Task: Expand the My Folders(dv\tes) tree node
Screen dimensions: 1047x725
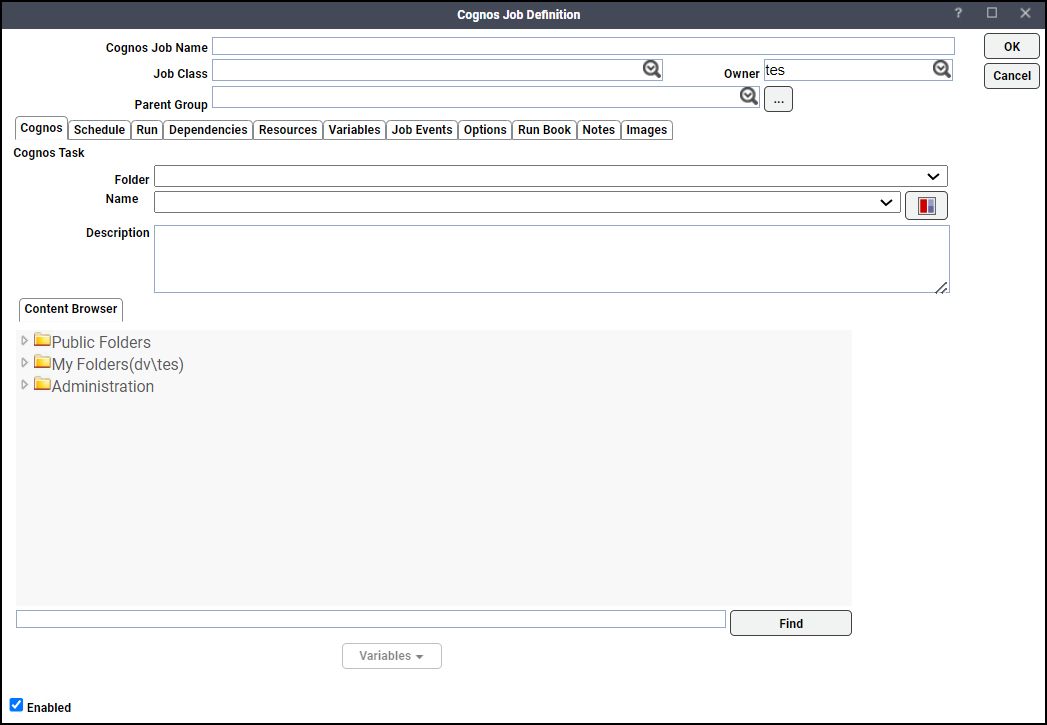Action: (25, 362)
